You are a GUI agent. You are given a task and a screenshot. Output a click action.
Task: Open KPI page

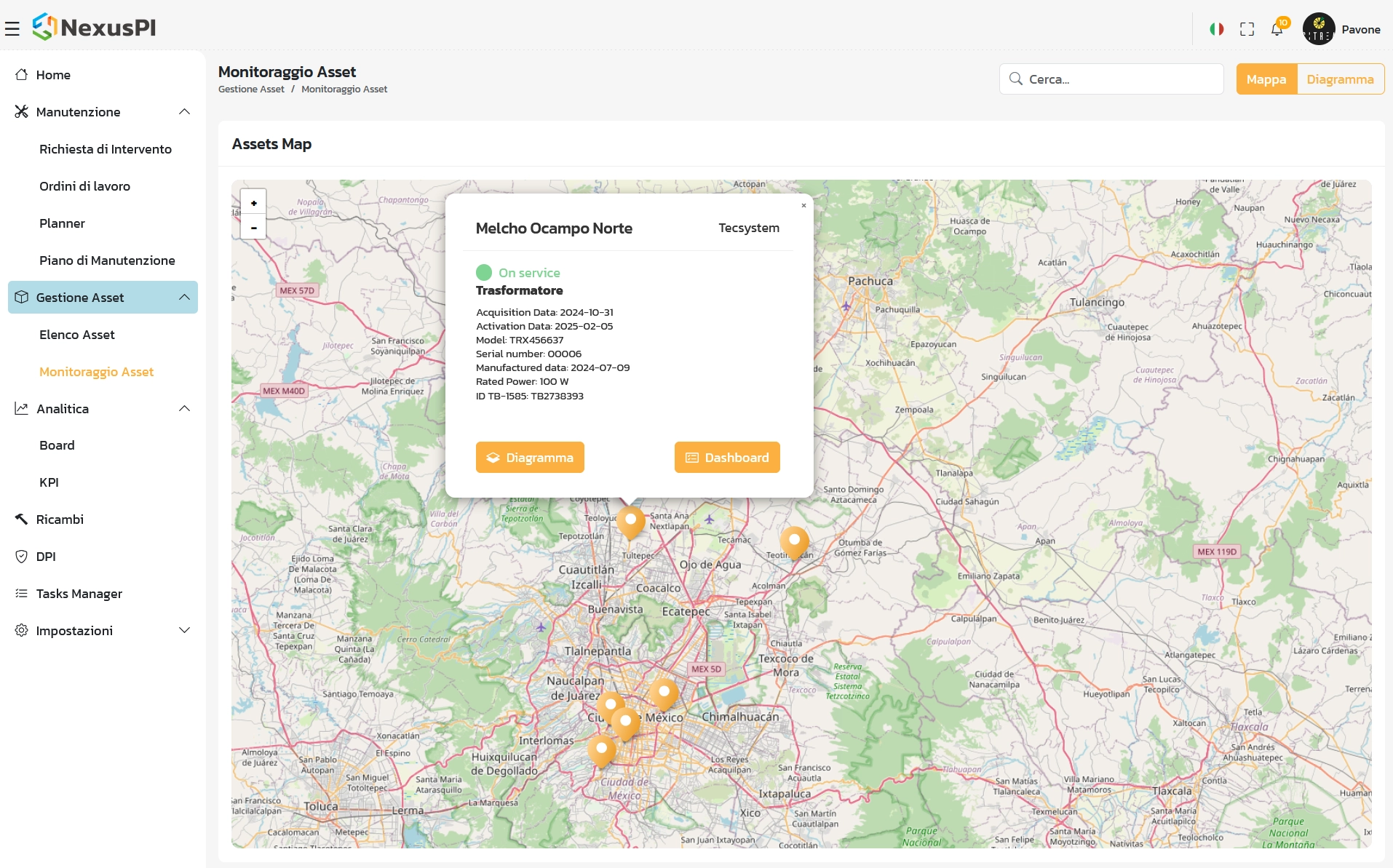coord(49,482)
